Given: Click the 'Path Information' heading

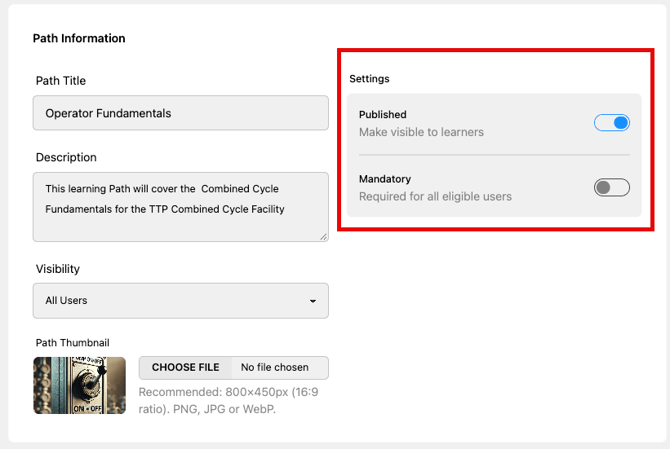Looking at the screenshot, I should (x=79, y=38).
